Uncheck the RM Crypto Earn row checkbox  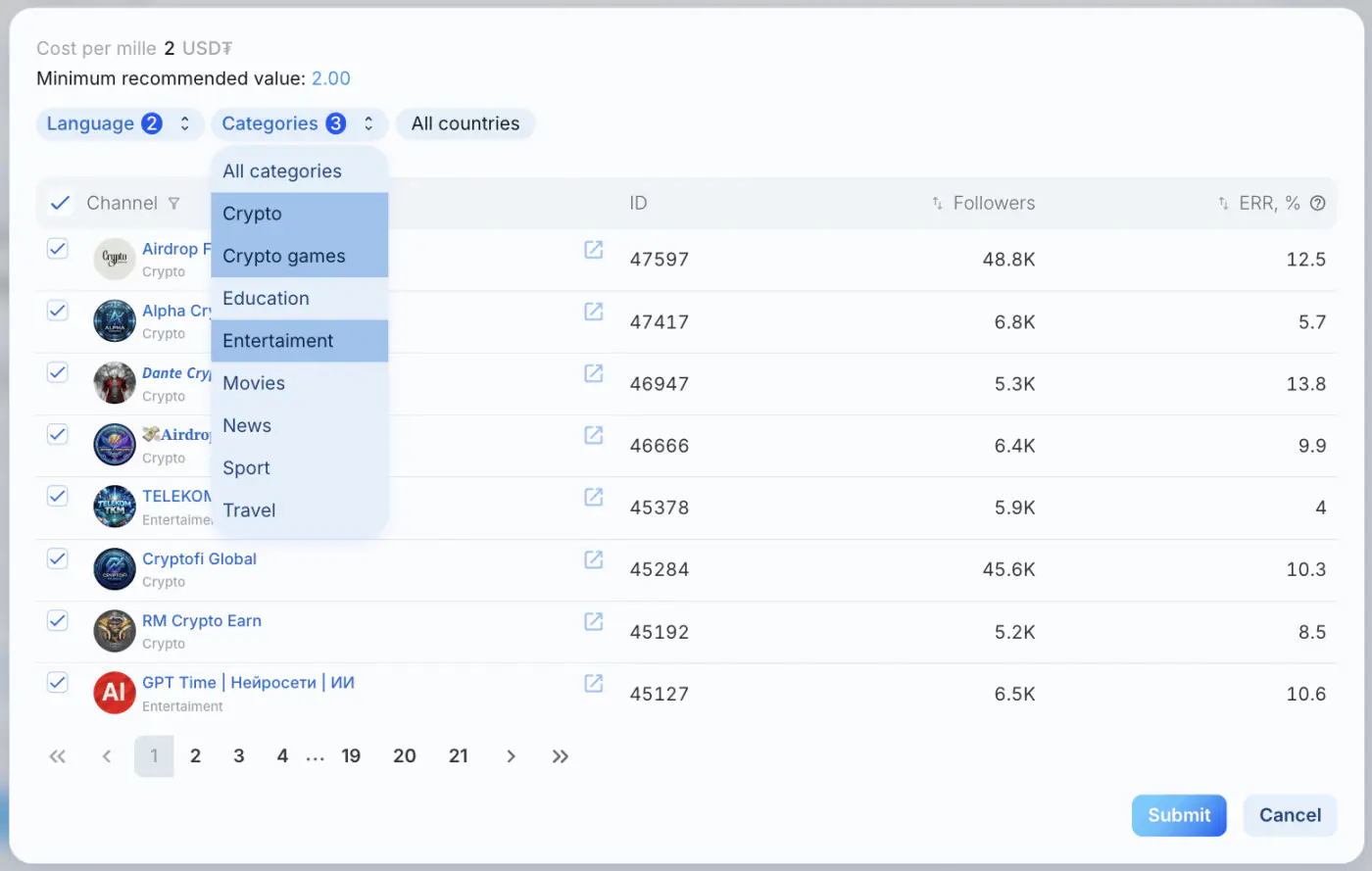[x=58, y=620]
